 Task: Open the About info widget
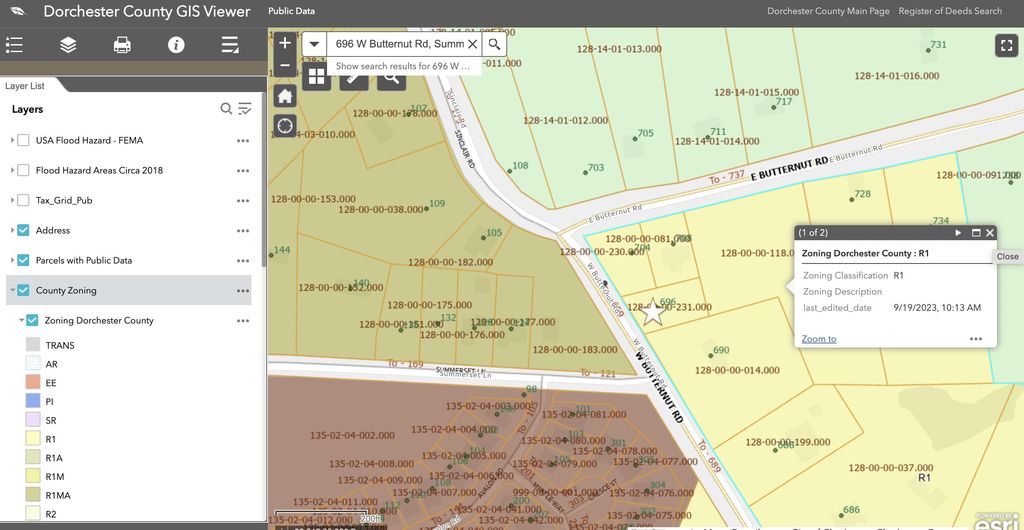pos(176,45)
